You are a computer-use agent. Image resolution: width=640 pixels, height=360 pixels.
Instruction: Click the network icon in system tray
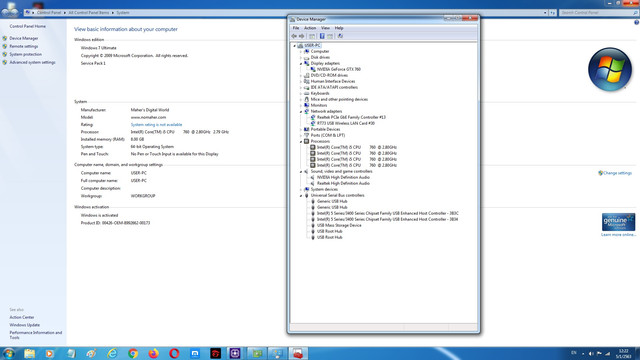click(607, 353)
